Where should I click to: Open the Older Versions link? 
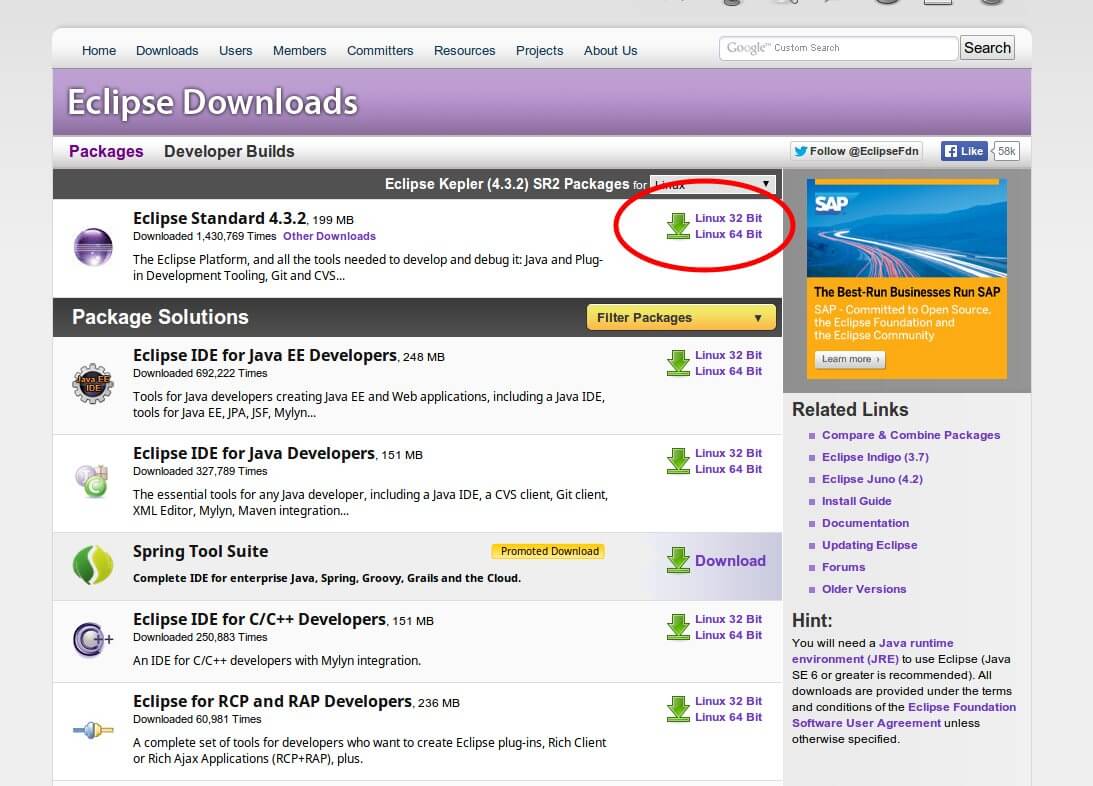pyautogui.click(x=864, y=590)
